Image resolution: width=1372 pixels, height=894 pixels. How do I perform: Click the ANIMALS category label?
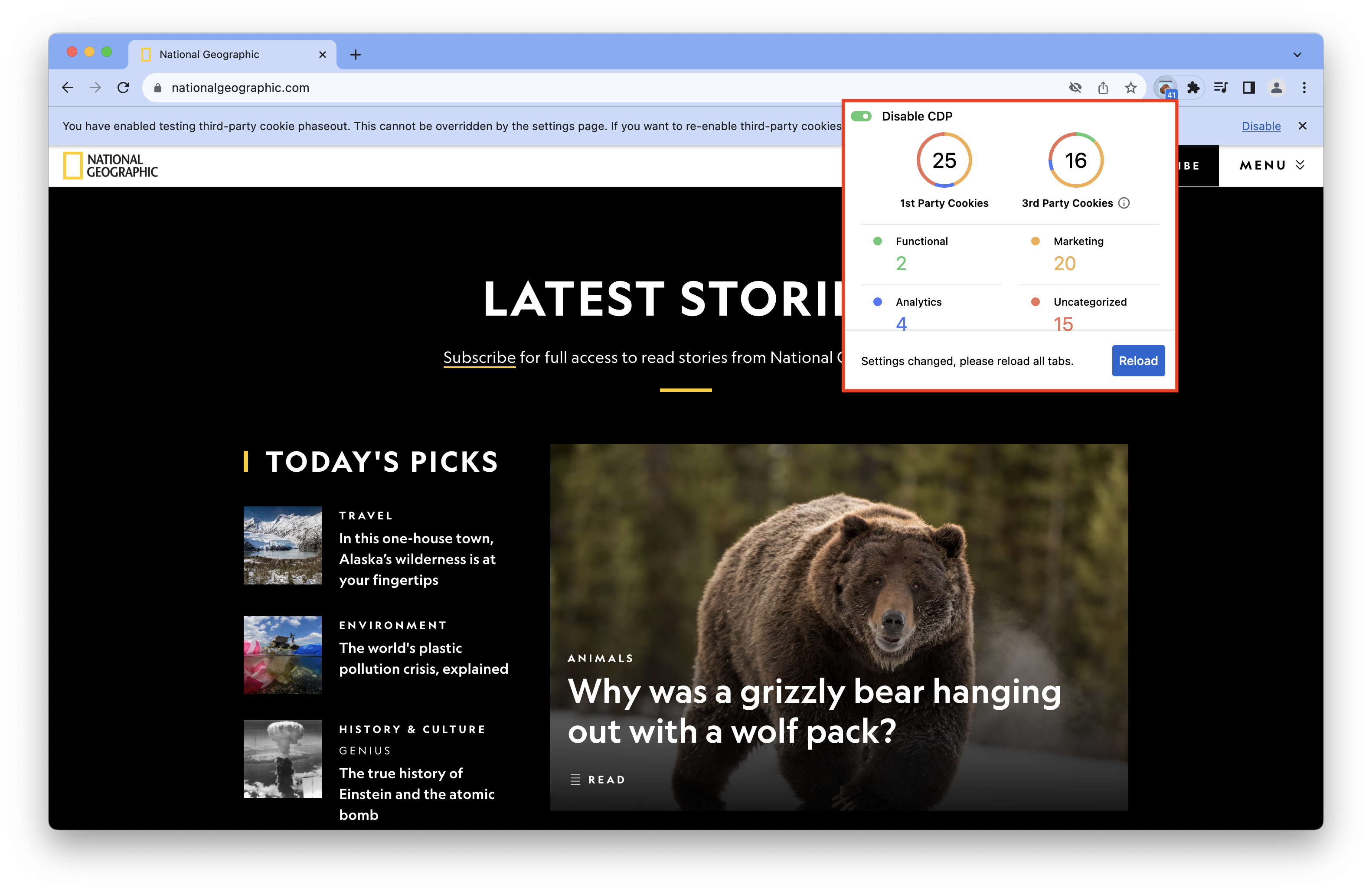[x=600, y=658]
